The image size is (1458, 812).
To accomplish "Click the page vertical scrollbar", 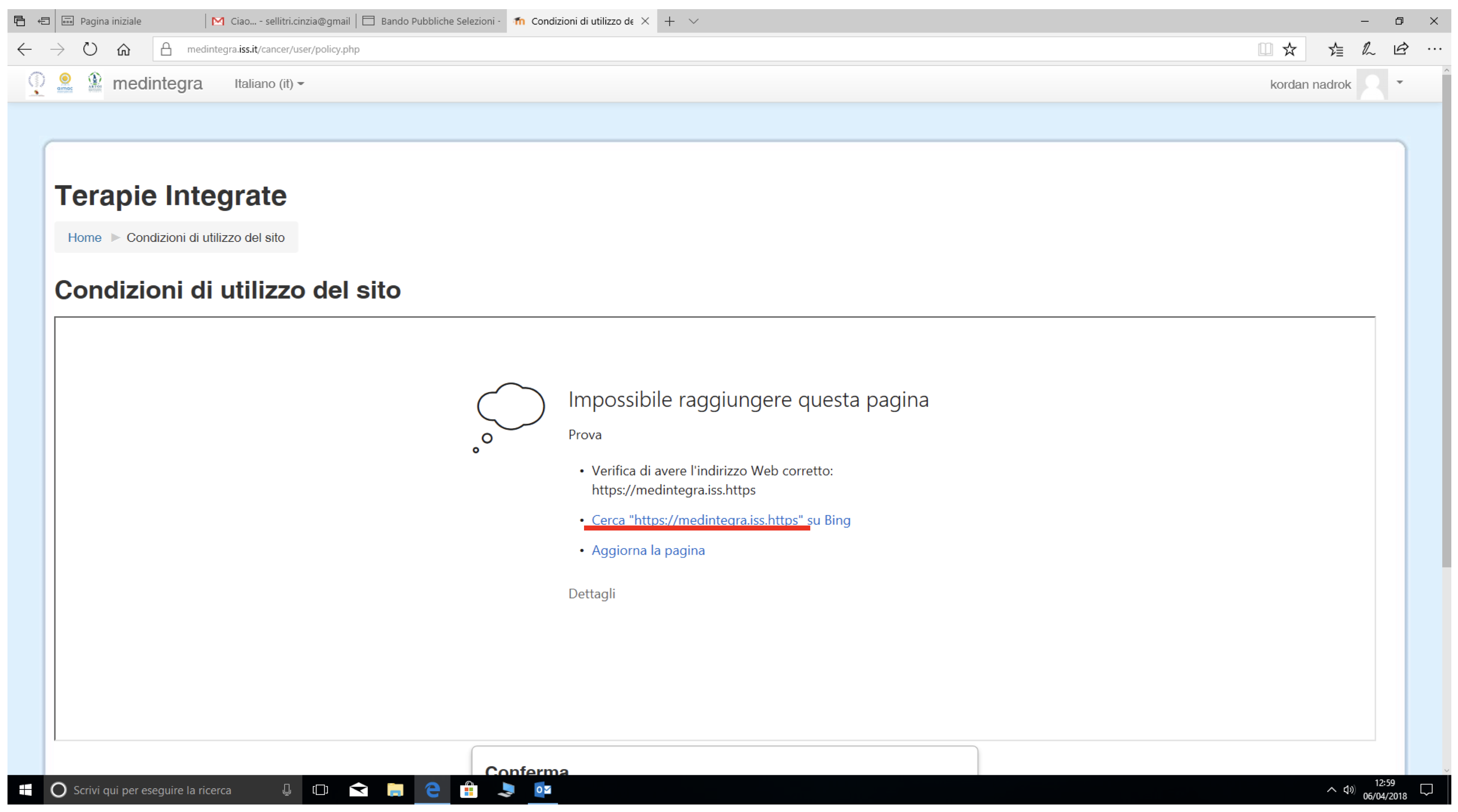I will coord(1447,320).
